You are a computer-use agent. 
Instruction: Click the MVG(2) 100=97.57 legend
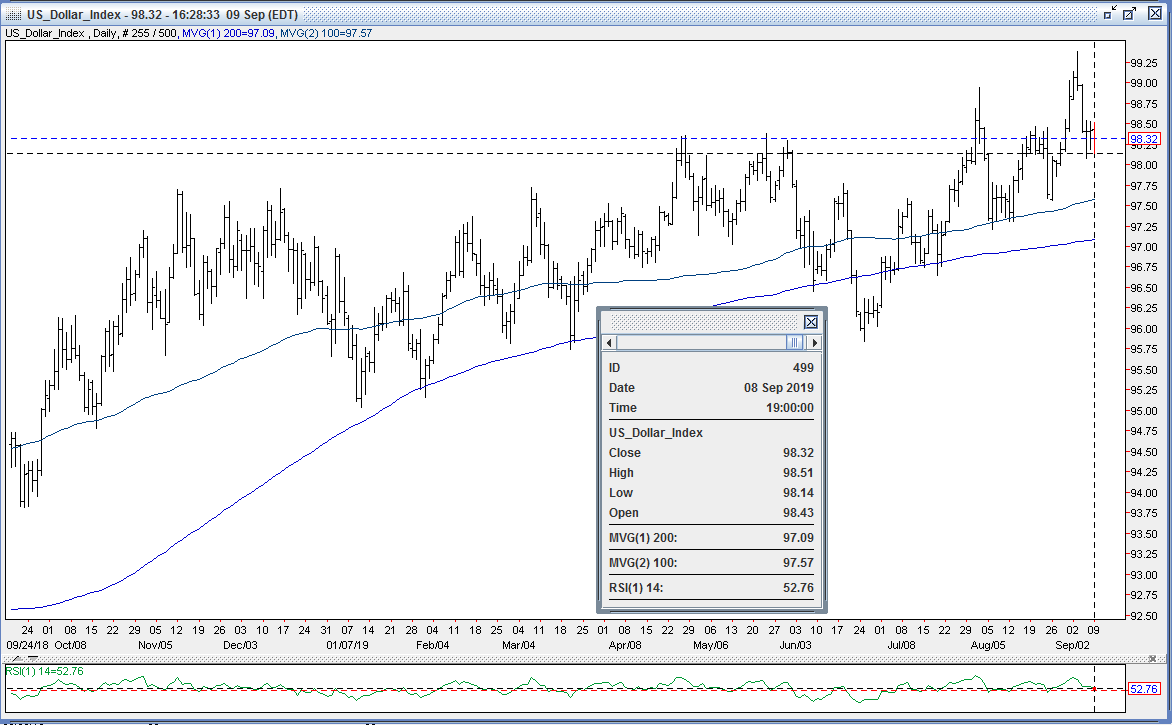pyautogui.click(x=326, y=33)
